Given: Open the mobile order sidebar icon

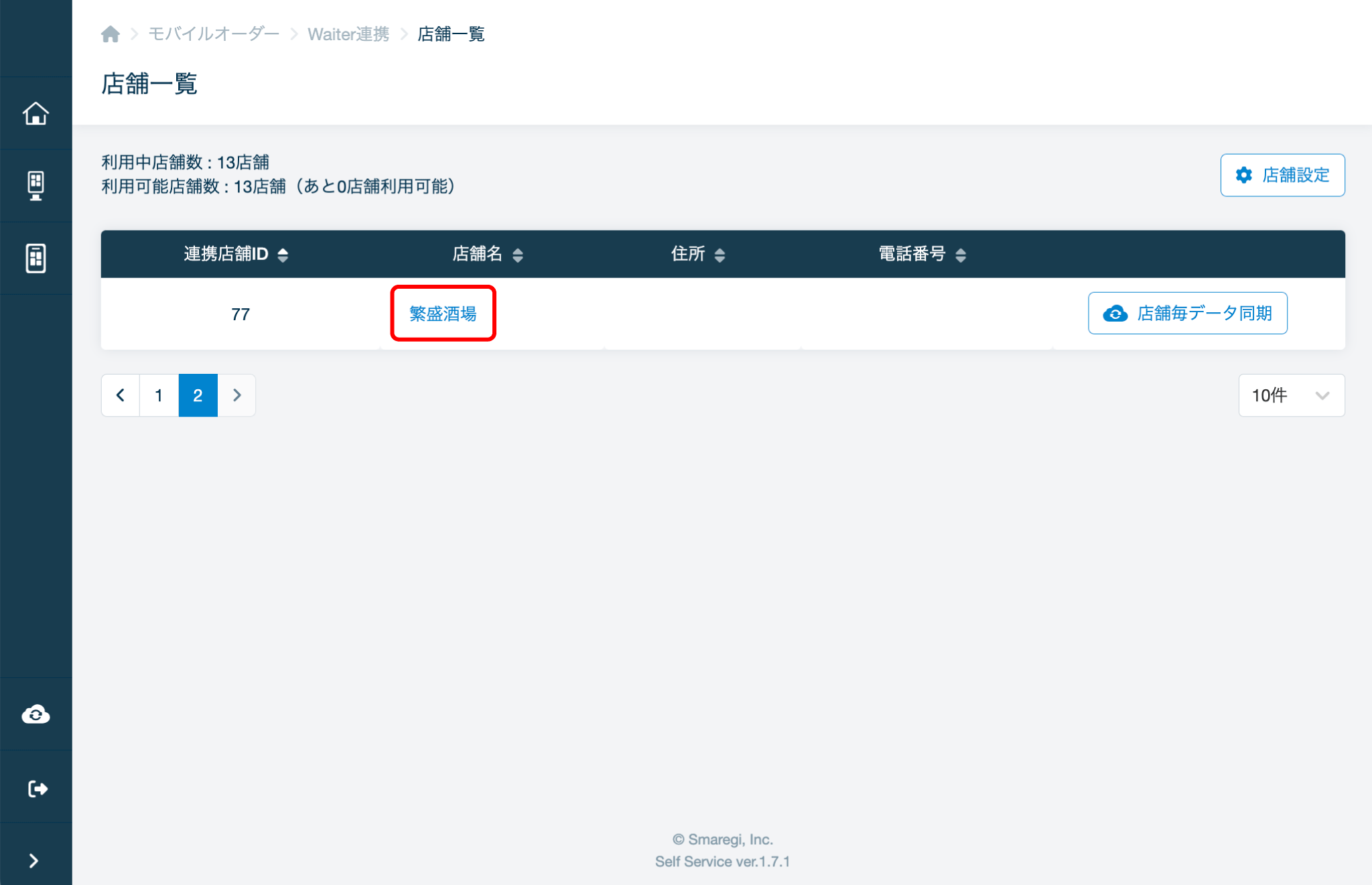Looking at the screenshot, I should pos(36,258).
